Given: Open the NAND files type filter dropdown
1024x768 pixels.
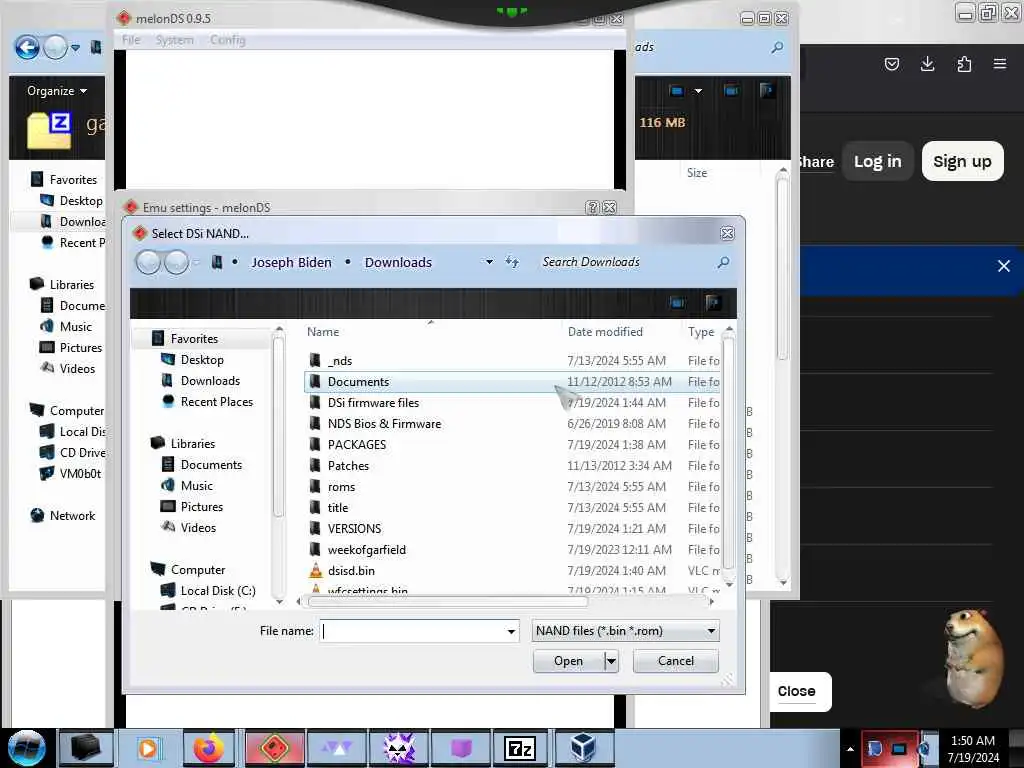Looking at the screenshot, I should pyautogui.click(x=625, y=631).
